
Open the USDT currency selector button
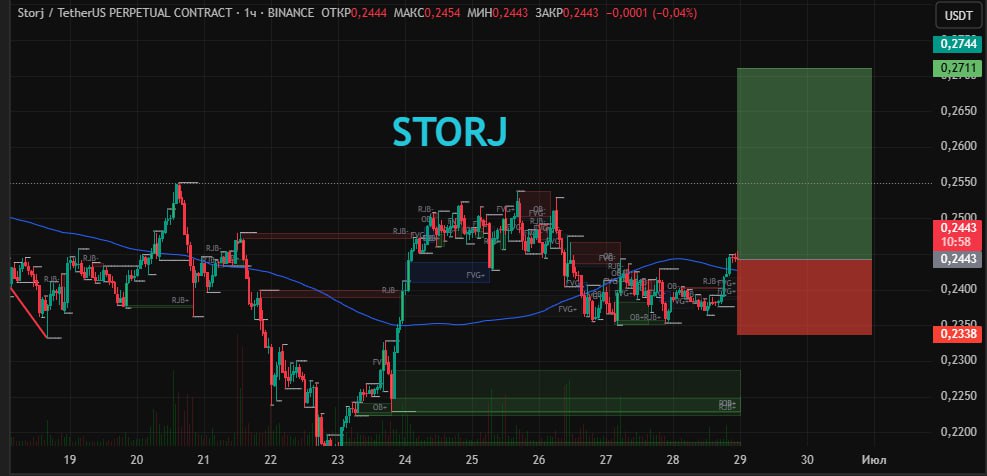pos(958,17)
